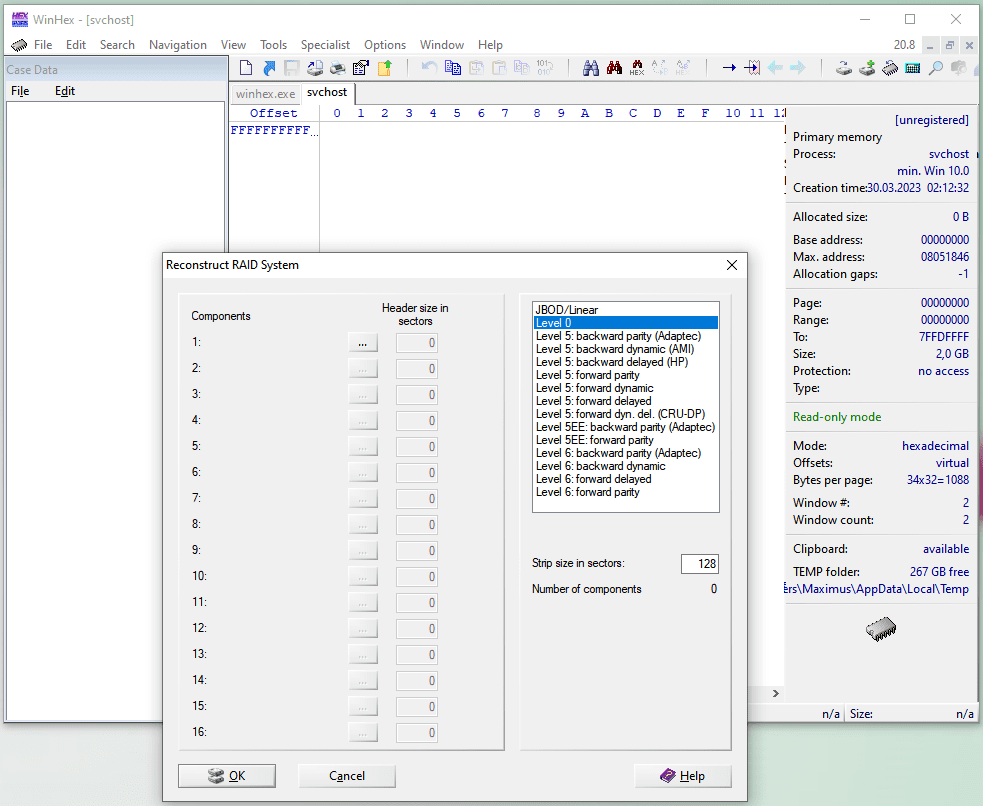The width and height of the screenshot is (983, 806).
Task: Open the Specialist menu
Action: 325,45
